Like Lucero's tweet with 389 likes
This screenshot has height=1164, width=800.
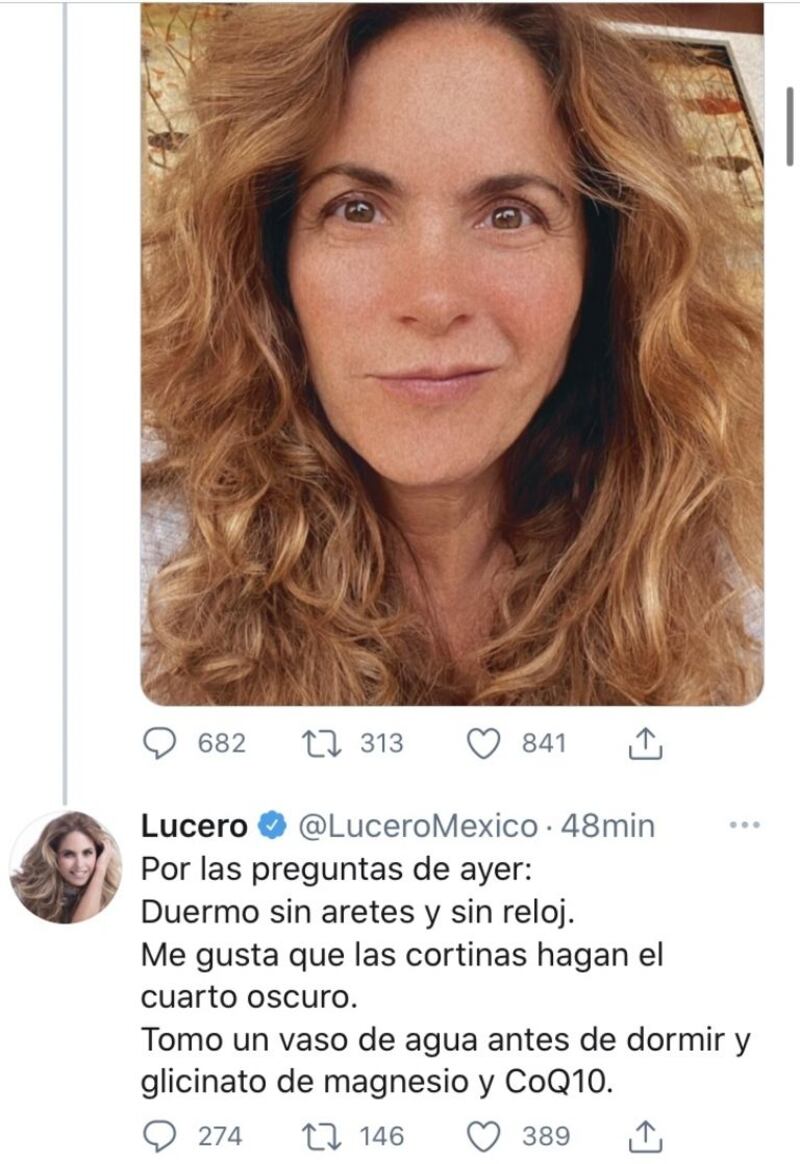pos(485,1136)
